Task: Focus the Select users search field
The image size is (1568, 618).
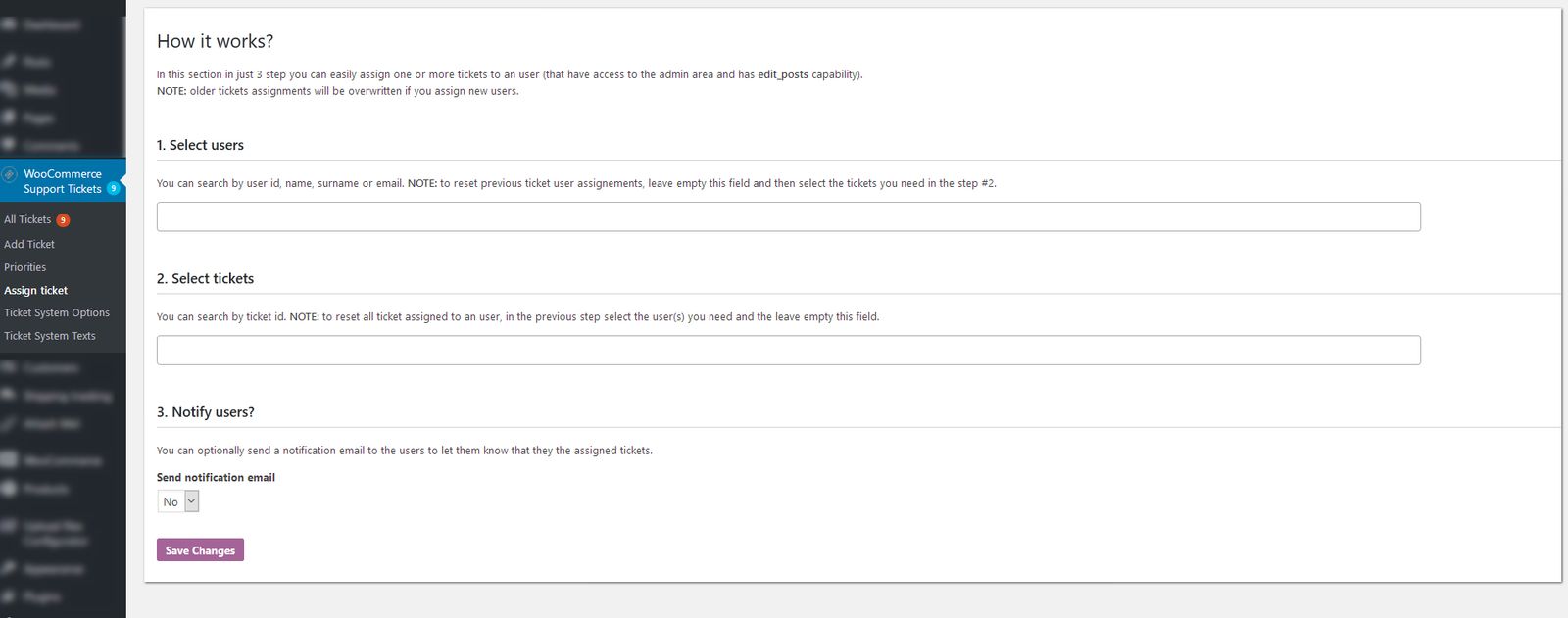Action: (x=788, y=216)
